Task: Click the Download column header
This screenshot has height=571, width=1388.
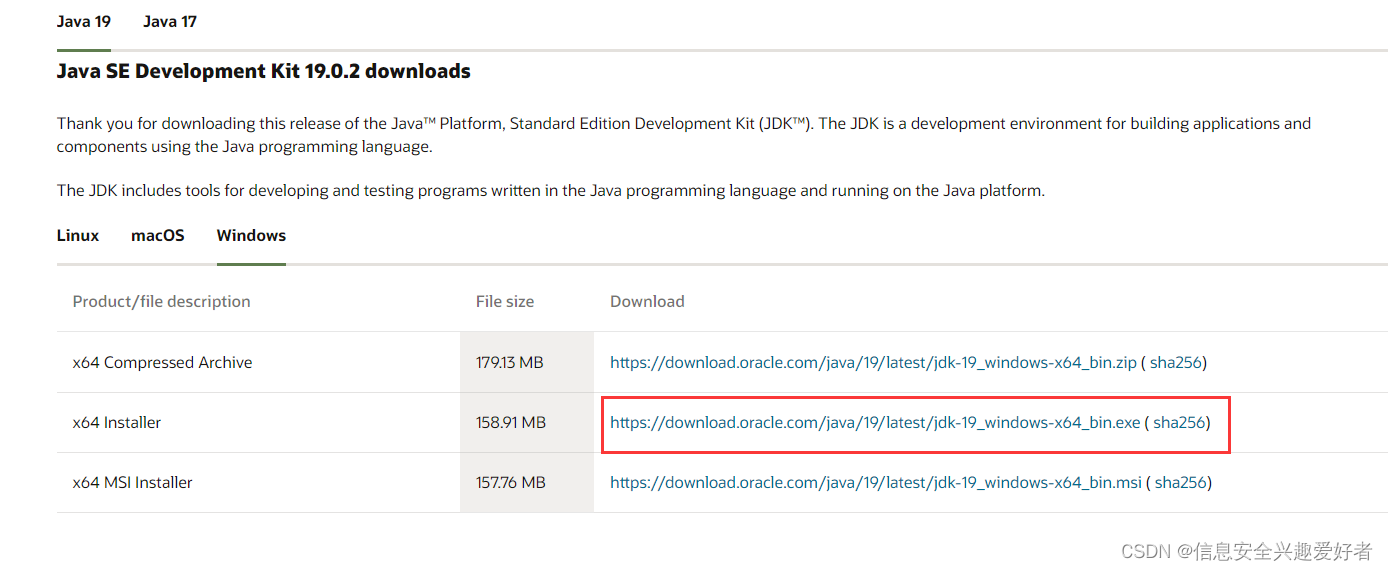Action: pos(647,301)
